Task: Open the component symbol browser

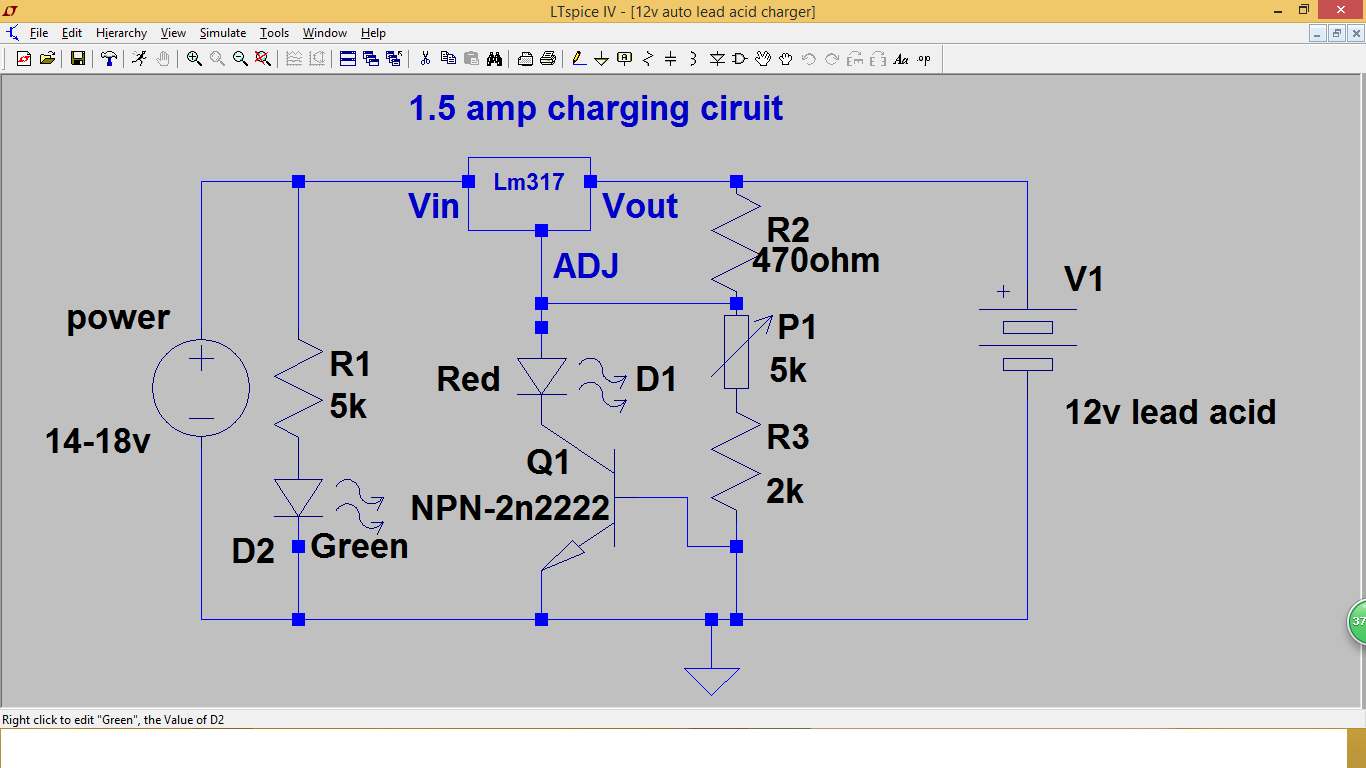Action: [740, 58]
